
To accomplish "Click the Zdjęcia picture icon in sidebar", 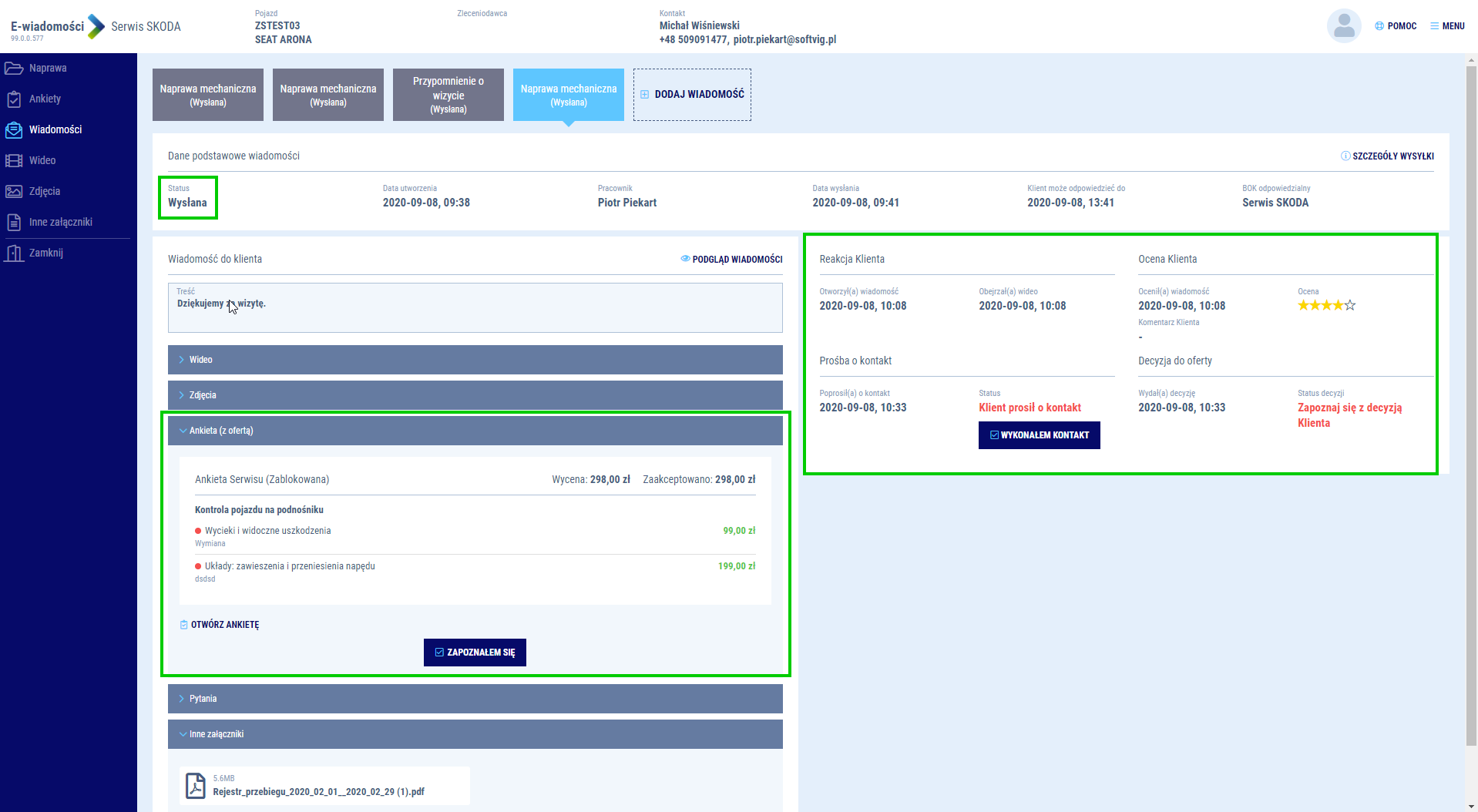I will tap(14, 192).
